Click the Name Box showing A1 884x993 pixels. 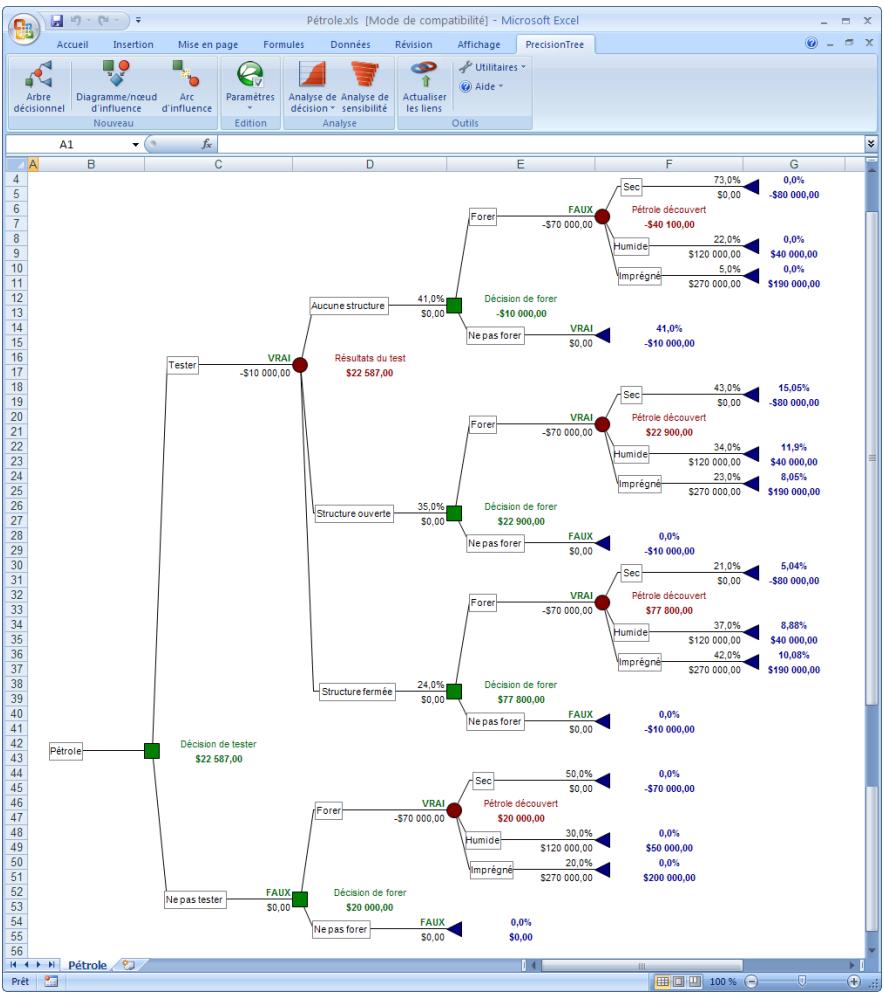66,144
